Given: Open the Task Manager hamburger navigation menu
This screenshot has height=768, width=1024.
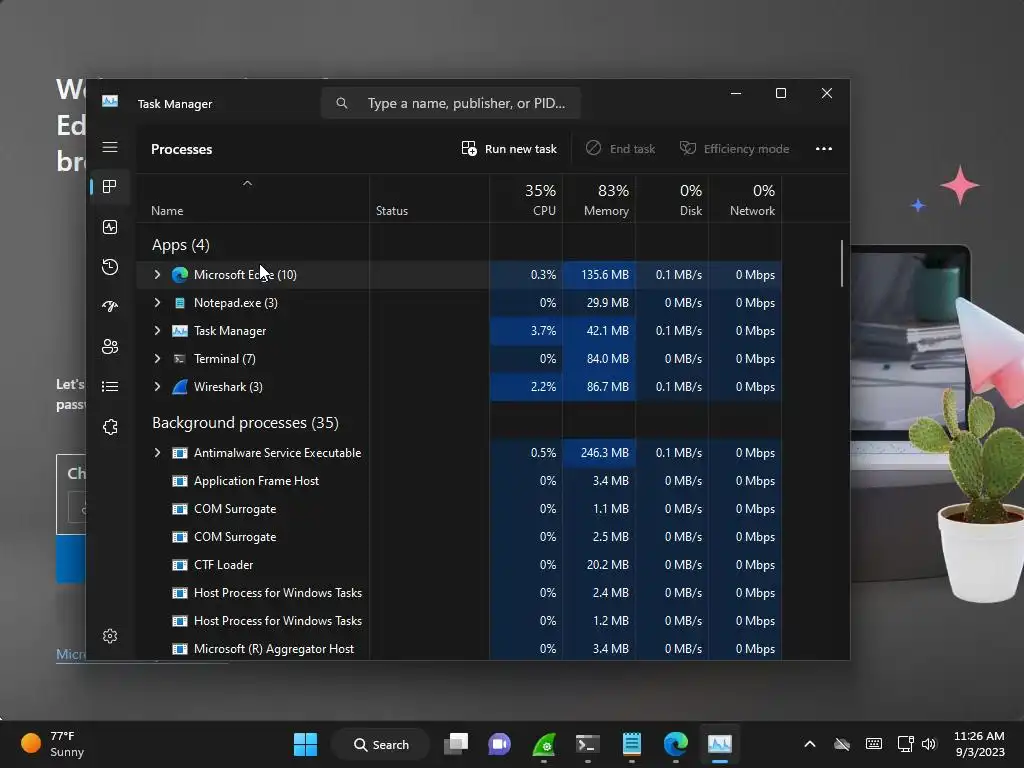Looking at the screenshot, I should tap(110, 147).
